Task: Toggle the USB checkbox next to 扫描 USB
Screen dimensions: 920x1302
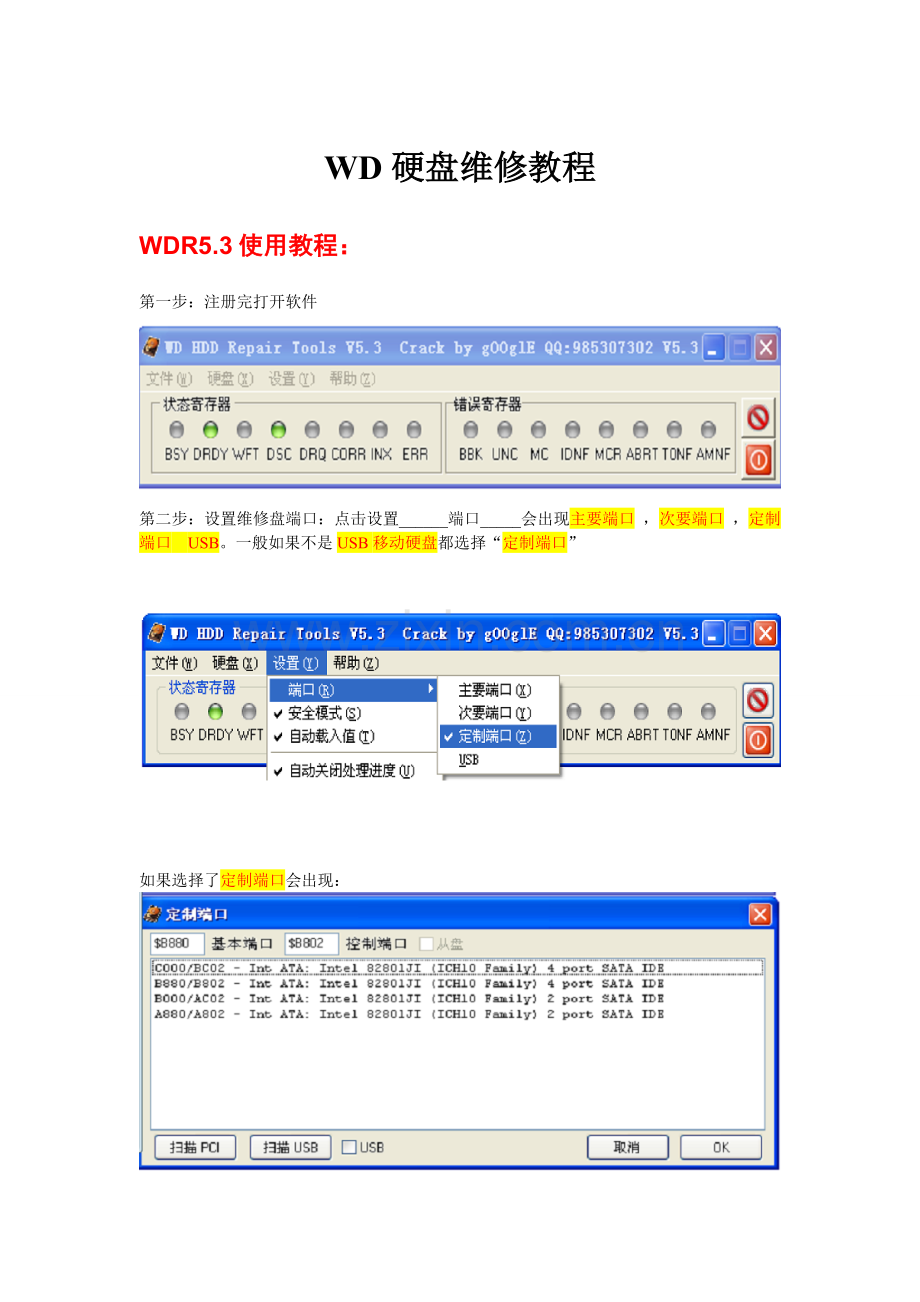Action: click(x=348, y=1147)
